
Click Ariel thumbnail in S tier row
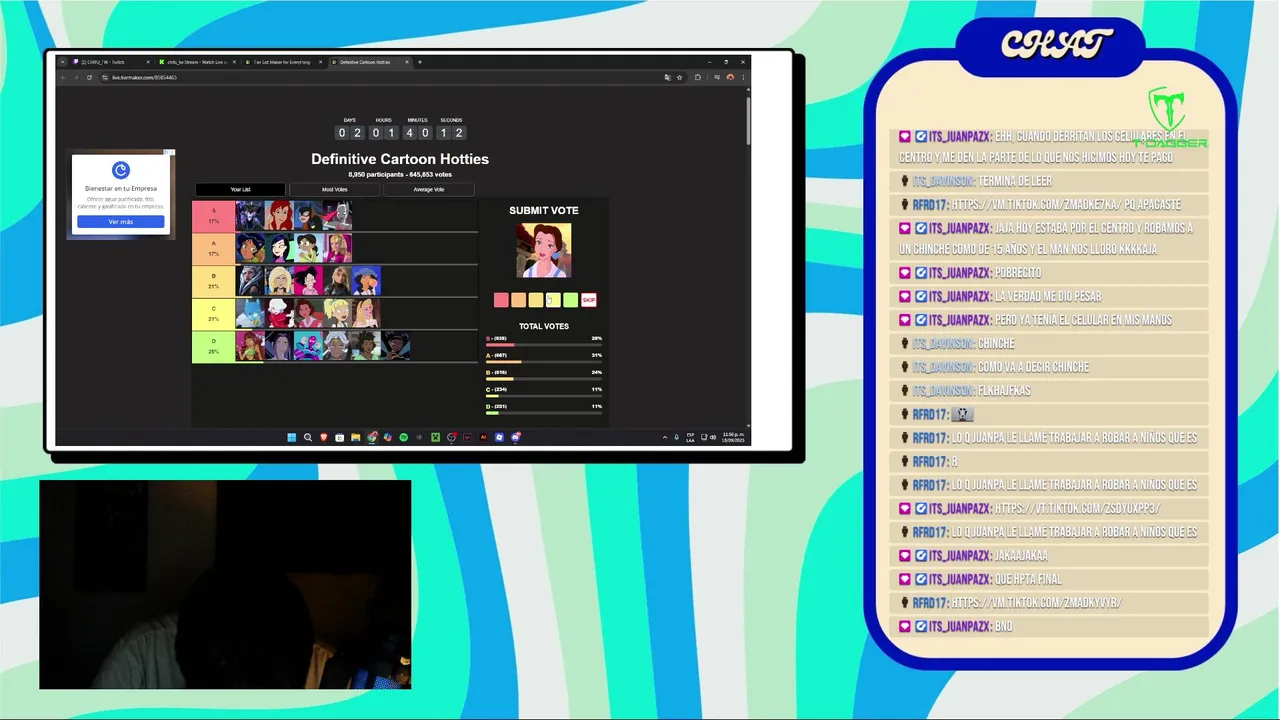(279, 216)
